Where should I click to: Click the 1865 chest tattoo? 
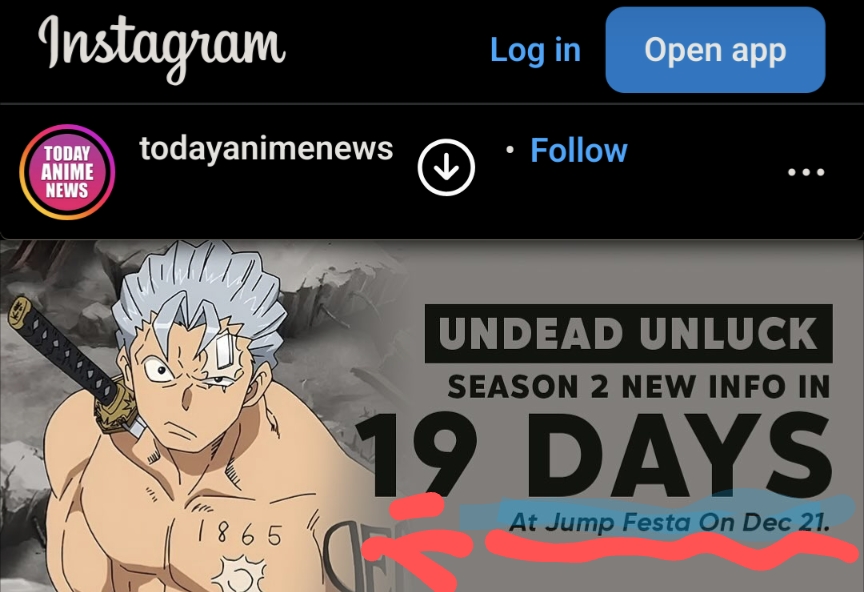pyautogui.click(x=240, y=533)
